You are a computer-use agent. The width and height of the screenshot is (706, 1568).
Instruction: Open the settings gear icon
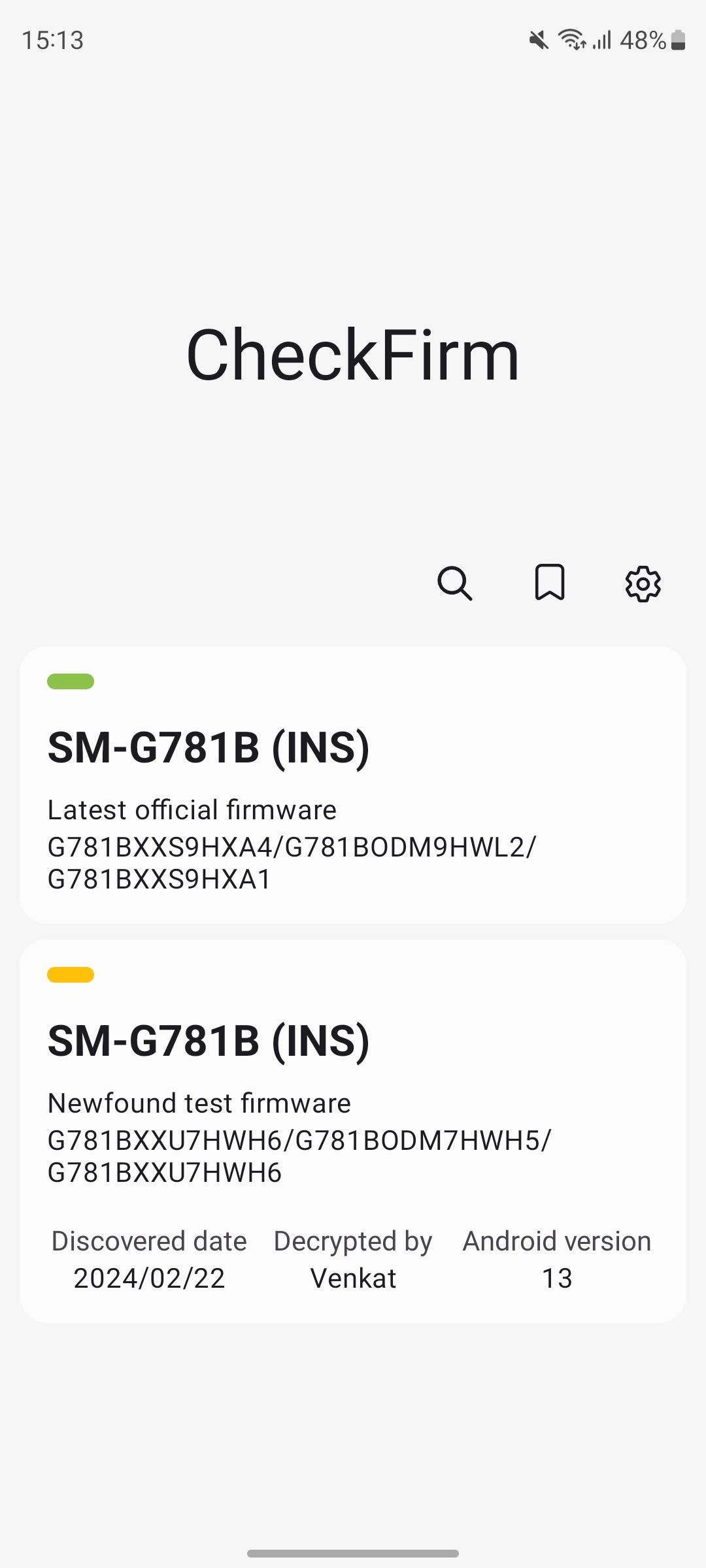(x=643, y=583)
